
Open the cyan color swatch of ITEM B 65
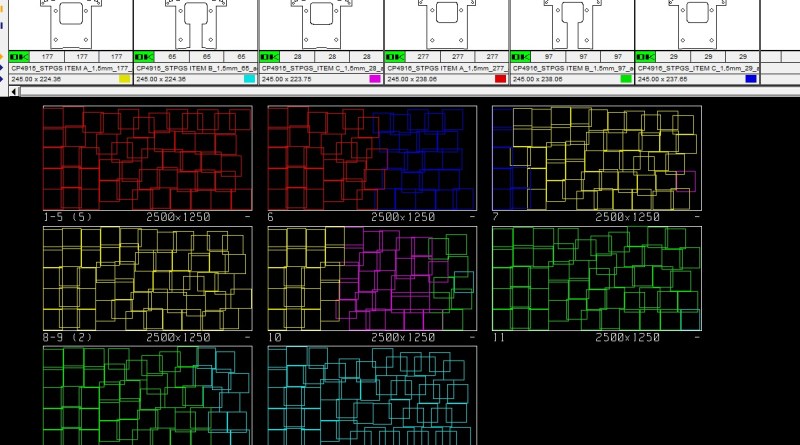[x=249, y=79]
